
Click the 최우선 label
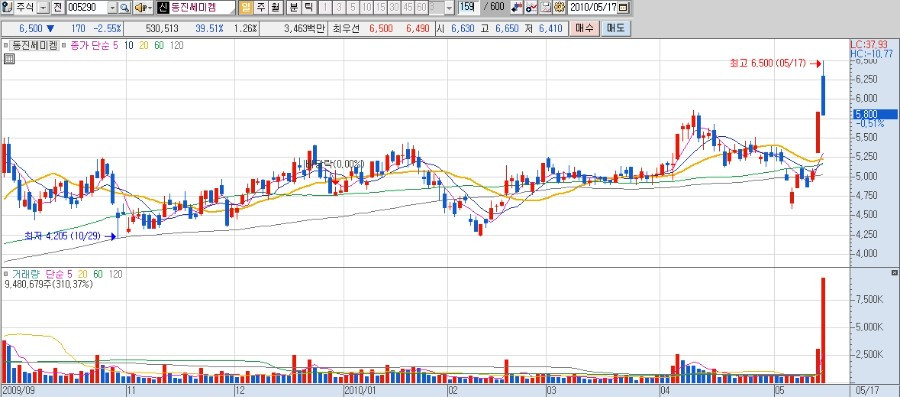(346, 28)
